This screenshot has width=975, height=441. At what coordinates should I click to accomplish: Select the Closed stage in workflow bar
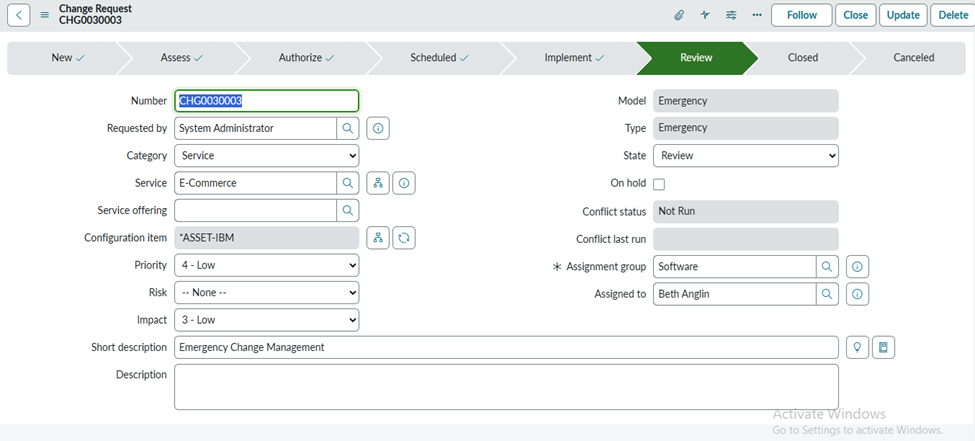coord(802,58)
